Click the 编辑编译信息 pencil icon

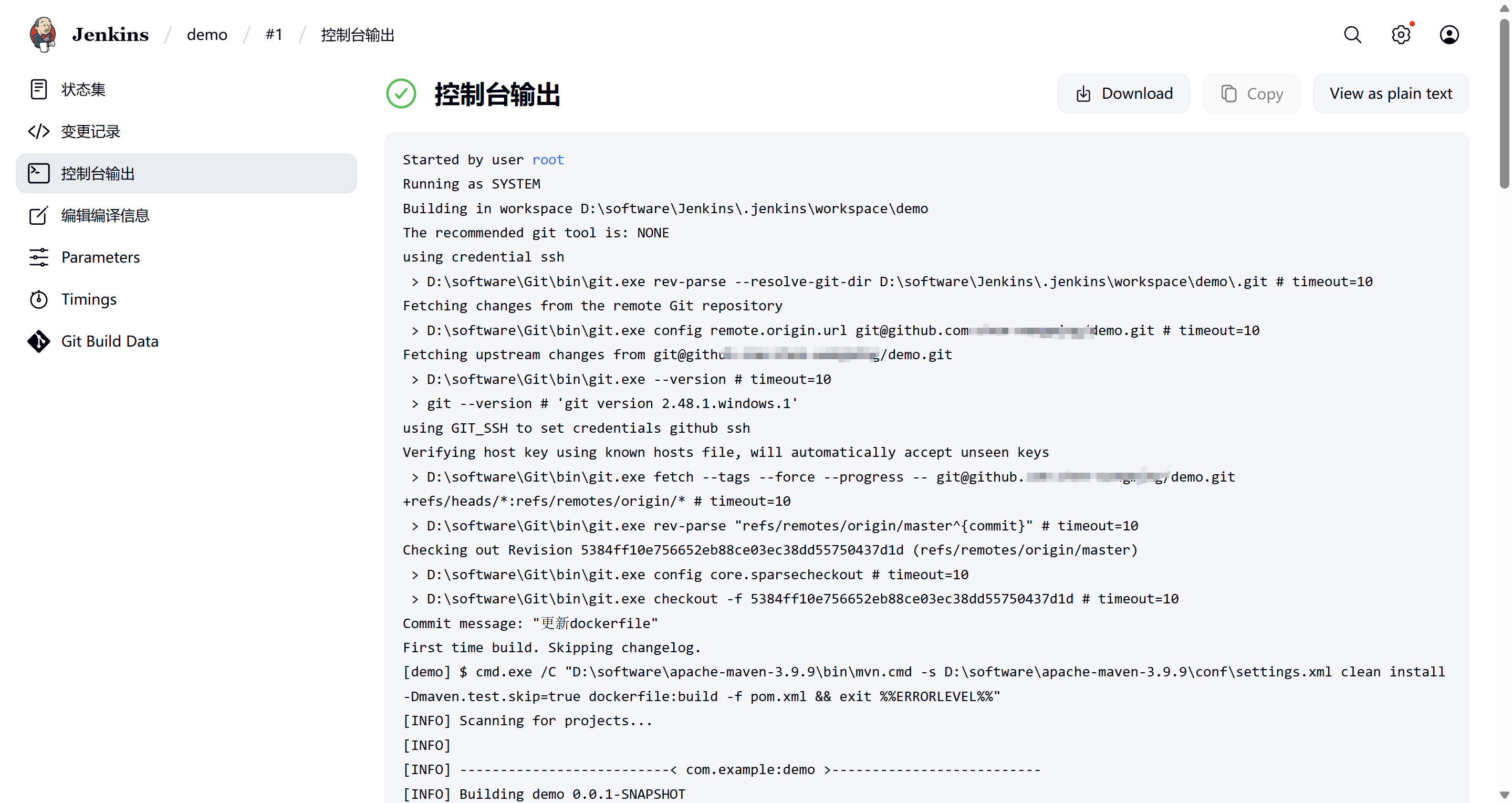tap(39, 215)
